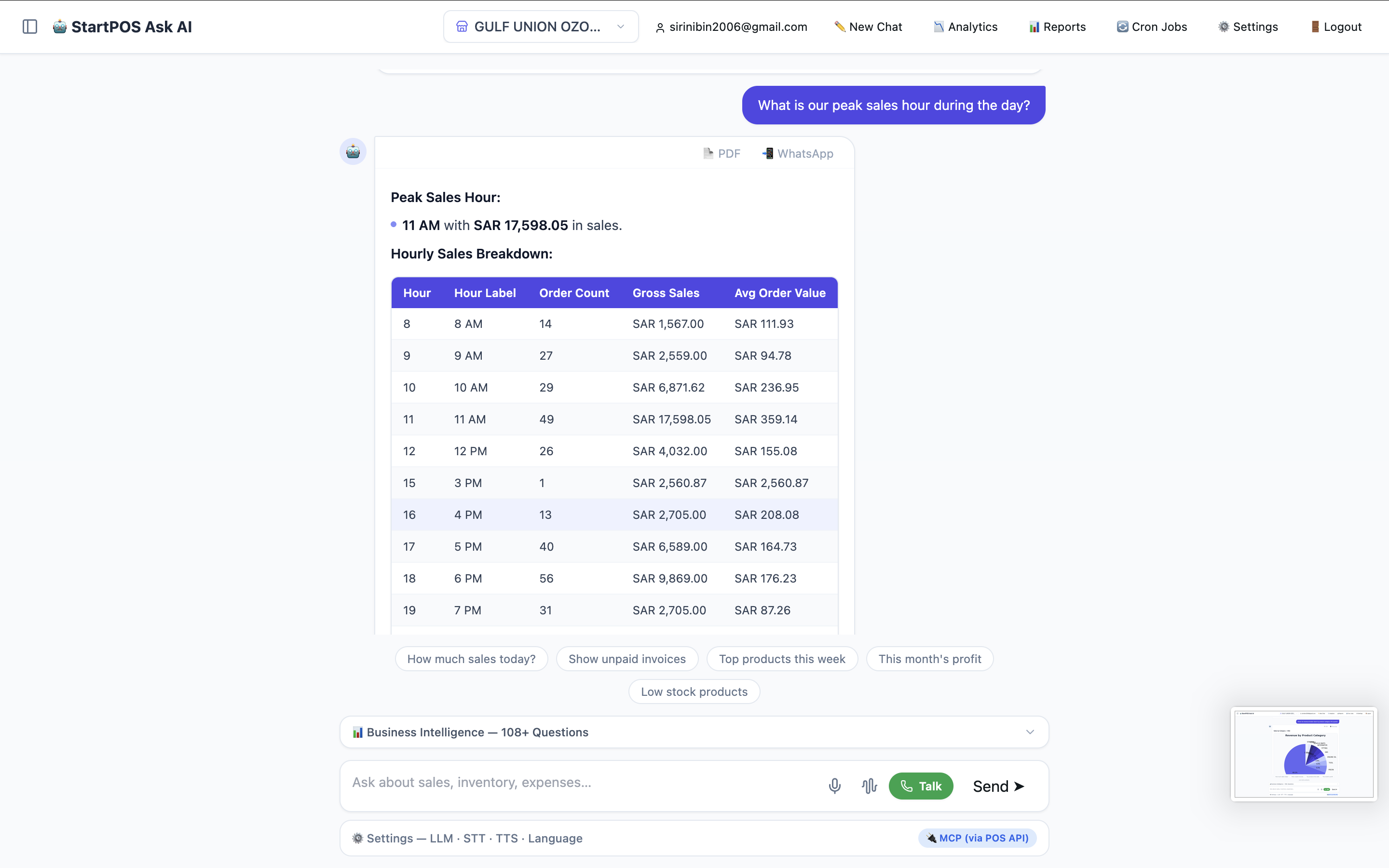Image resolution: width=1389 pixels, height=868 pixels.
Task: Click the gear icon in bottom Settings bar
Action: pyautogui.click(x=357, y=838)
